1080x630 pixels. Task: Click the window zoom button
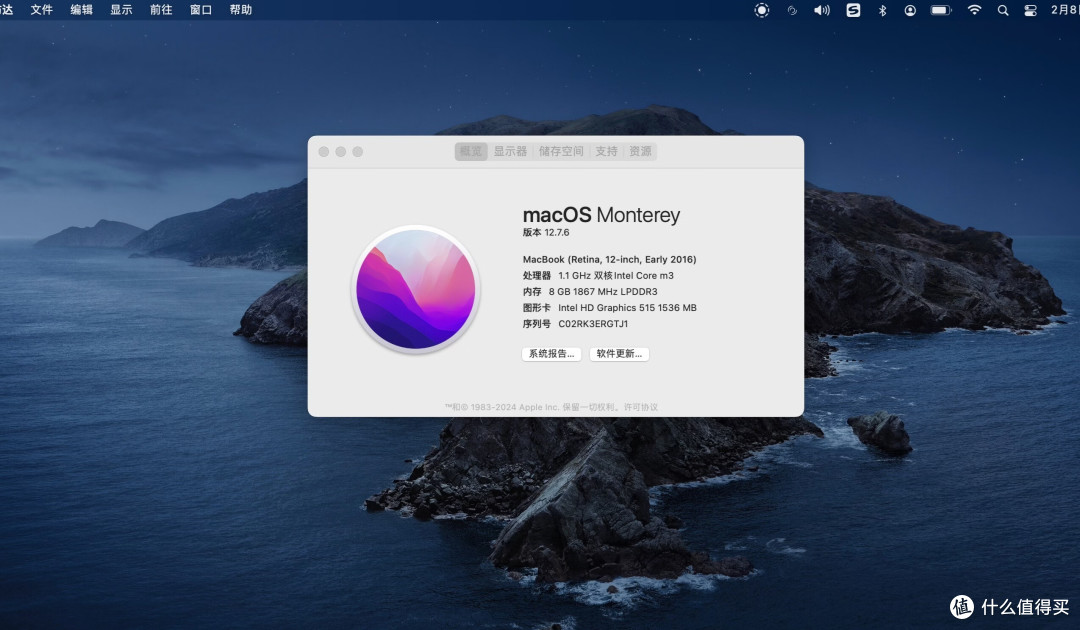point(357,151)
